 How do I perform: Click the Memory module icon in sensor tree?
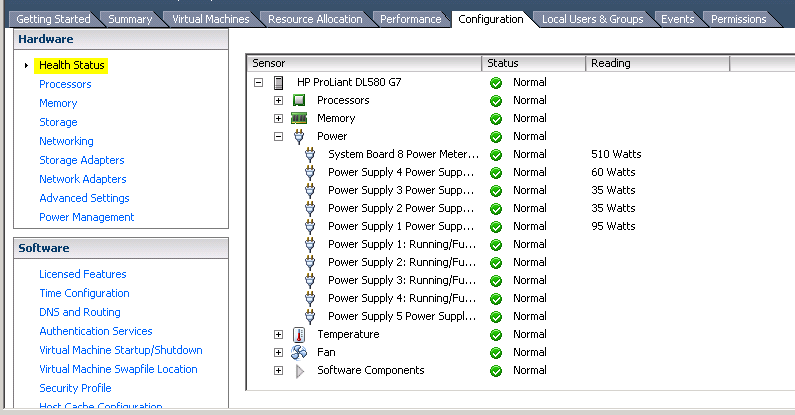pyautogui.click(x=299, y=119)
